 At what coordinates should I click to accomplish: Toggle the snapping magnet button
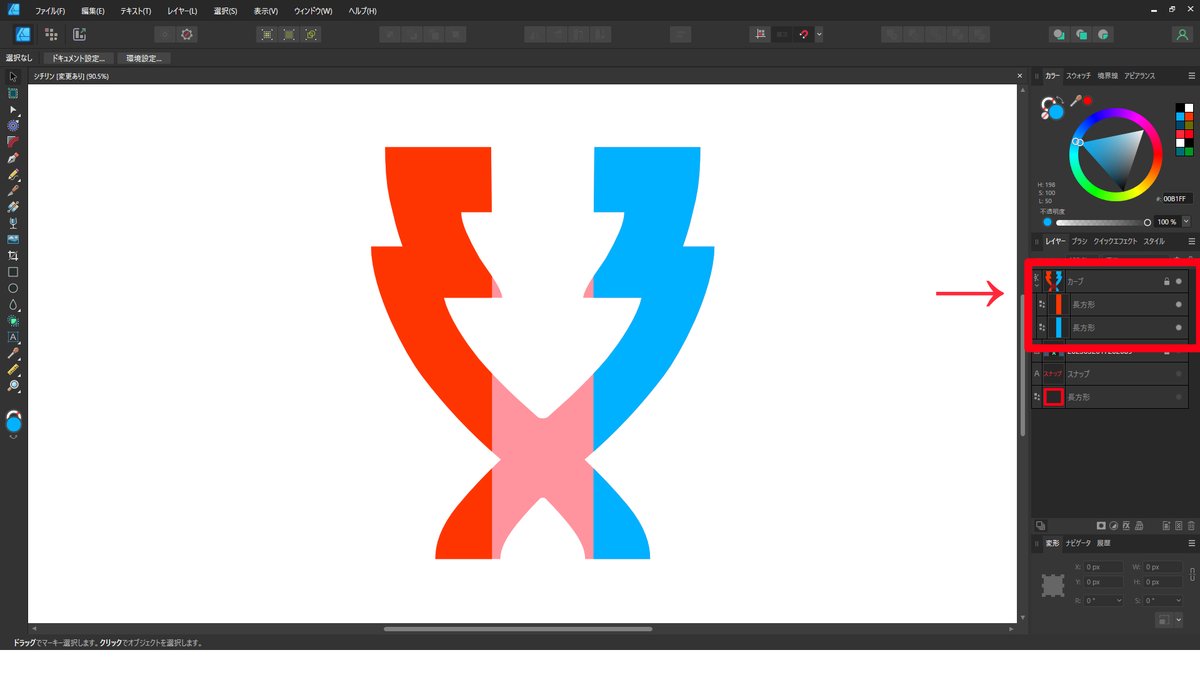click(x=803, y=33)
